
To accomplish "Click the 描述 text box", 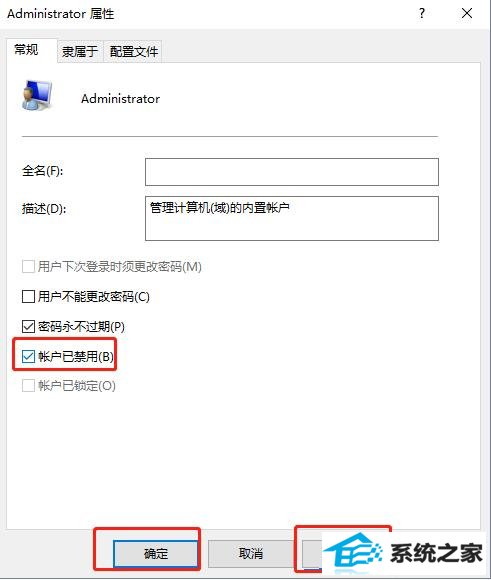I will click(x=292, y=218).
